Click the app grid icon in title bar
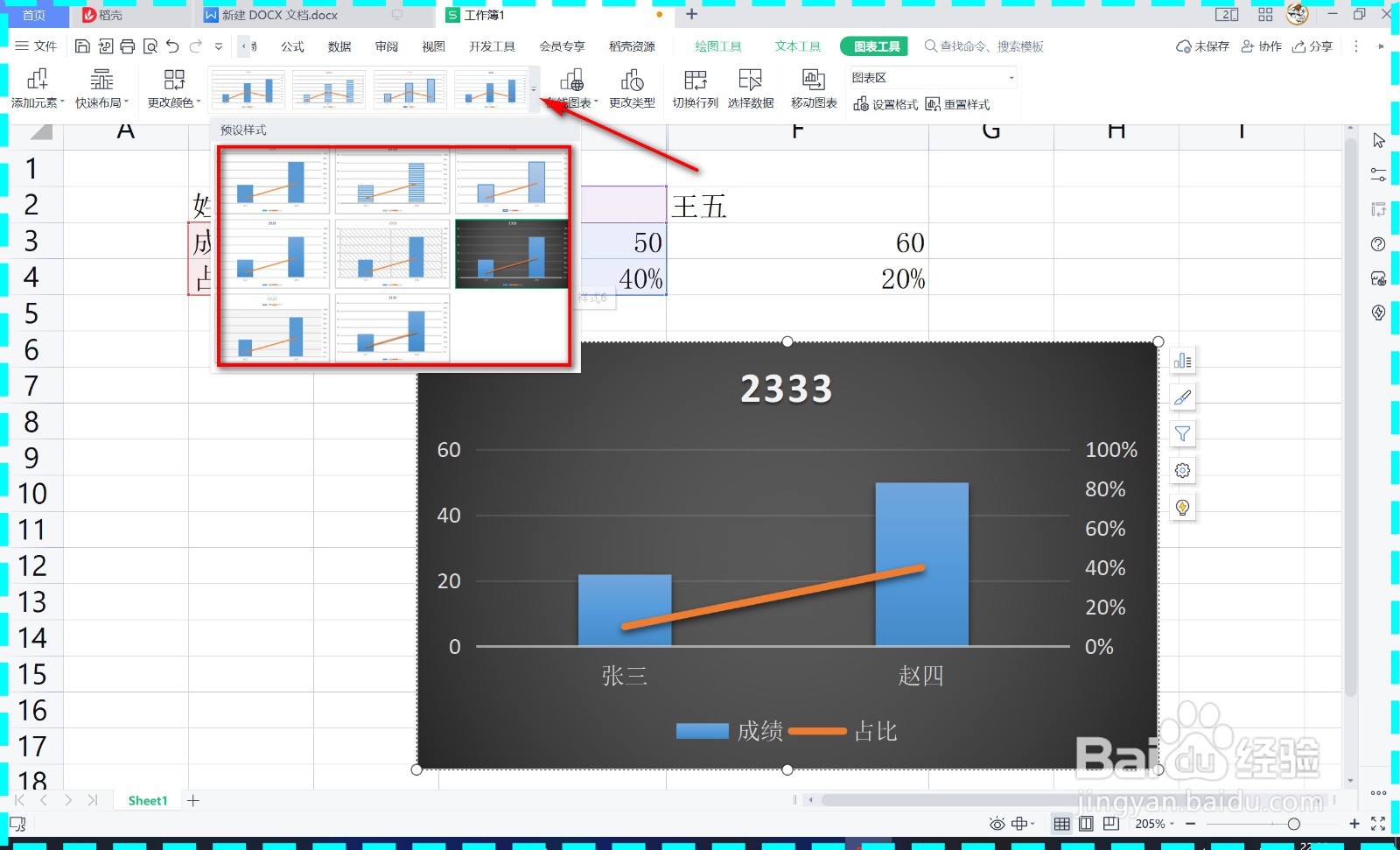Viewport: 1400px width, 850px height. tap(1265, 15)
